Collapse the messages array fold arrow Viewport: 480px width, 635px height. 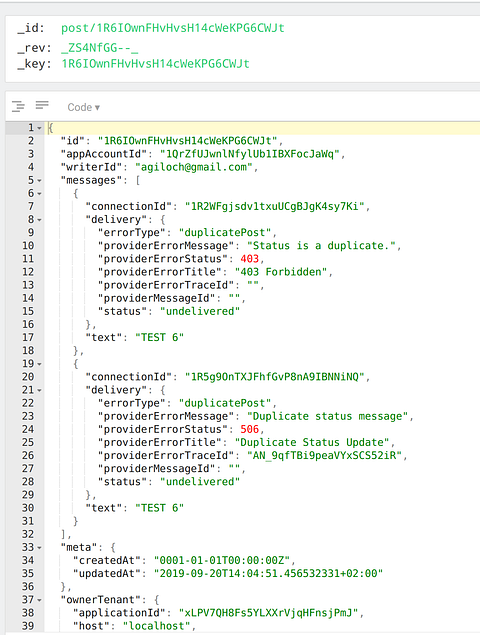[40, 181]
